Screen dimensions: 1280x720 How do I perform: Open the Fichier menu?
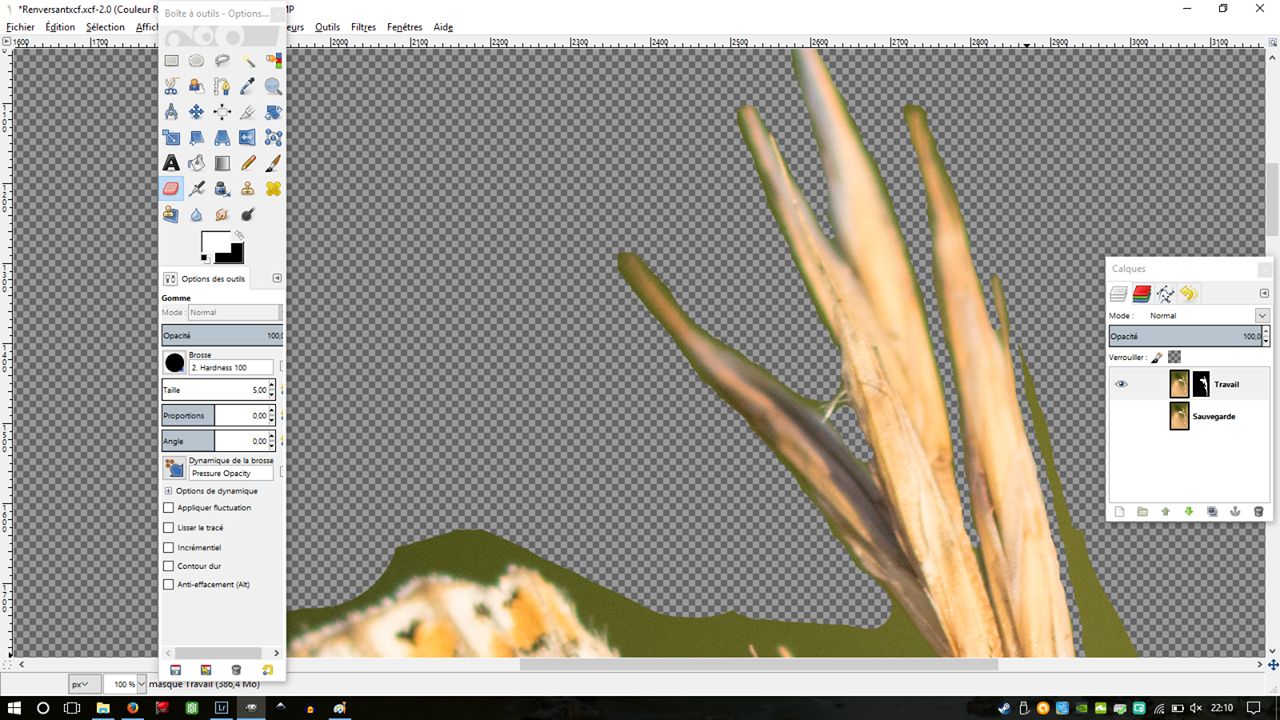tap(20, 27)
